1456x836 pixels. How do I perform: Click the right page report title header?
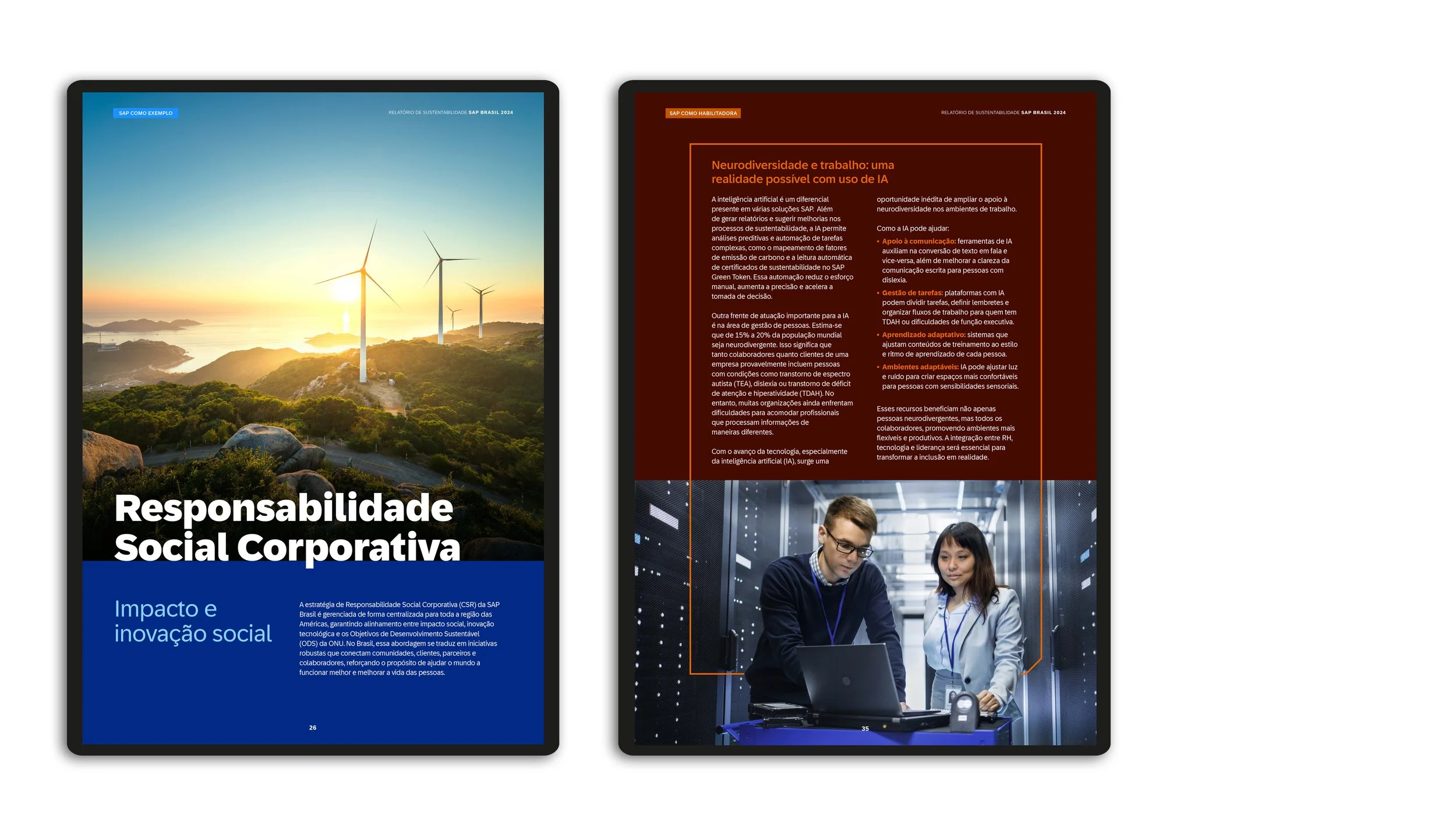pos(1003,112)
